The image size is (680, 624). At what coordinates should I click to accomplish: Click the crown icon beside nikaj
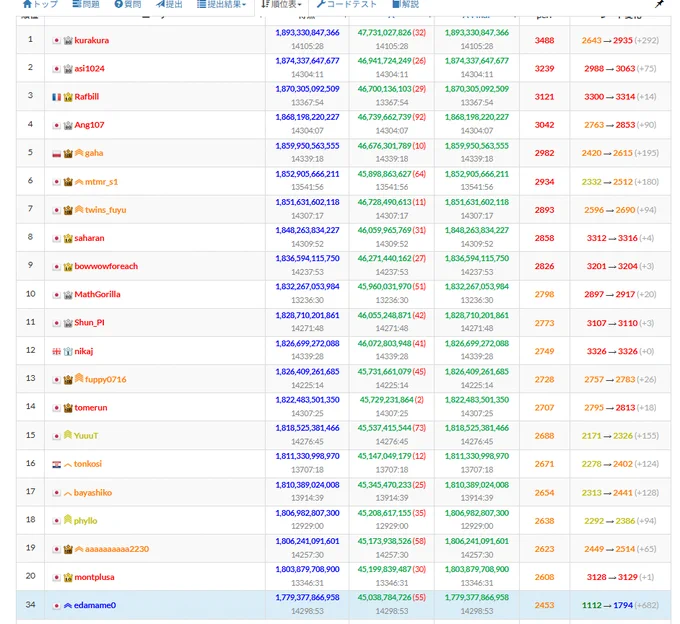[x=68, y=352]
